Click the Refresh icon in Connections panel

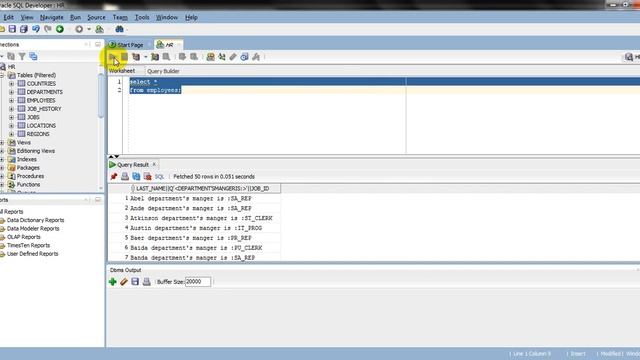[x=11, y=56]
